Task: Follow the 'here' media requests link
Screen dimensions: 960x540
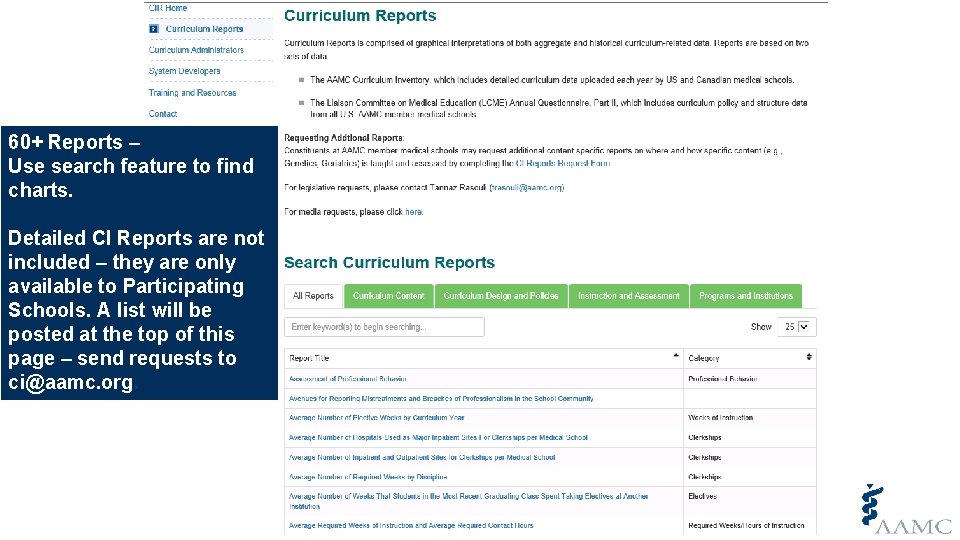Action: (x=413, y=212)
